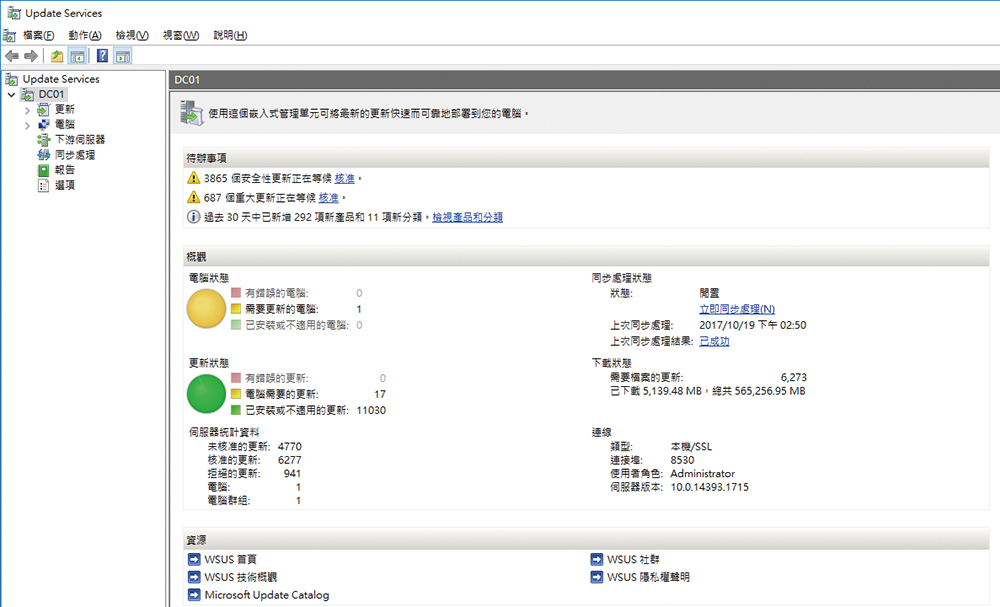The width and height of the screenshot is (1000, 607).
Task: Click info icon beside 292 new products
Action: pos(193,217)
